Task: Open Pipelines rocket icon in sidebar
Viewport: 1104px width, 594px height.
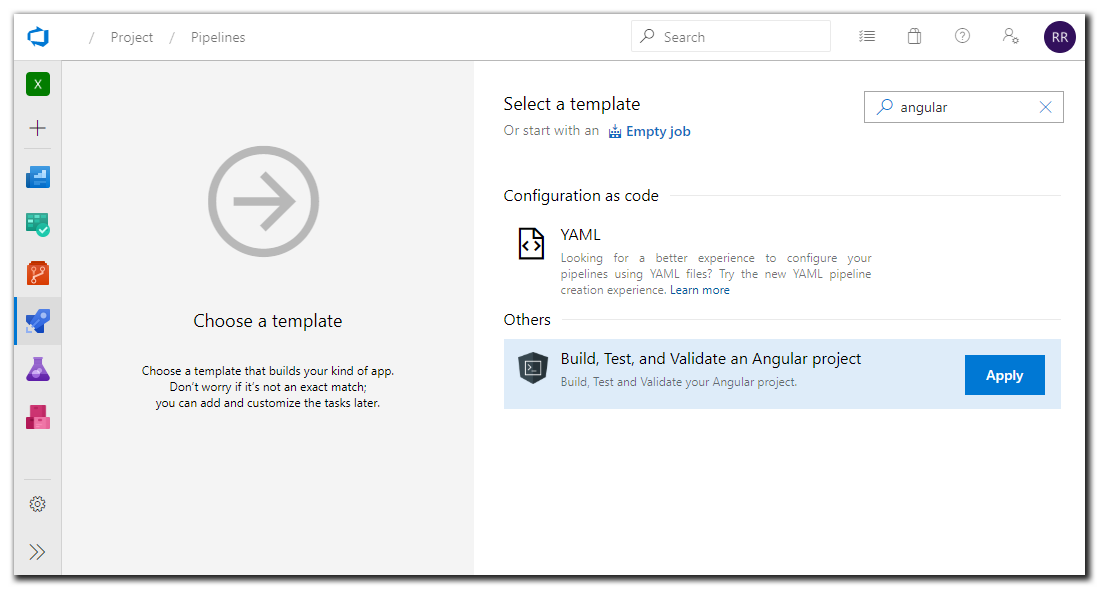Action: tap(38, 321)
